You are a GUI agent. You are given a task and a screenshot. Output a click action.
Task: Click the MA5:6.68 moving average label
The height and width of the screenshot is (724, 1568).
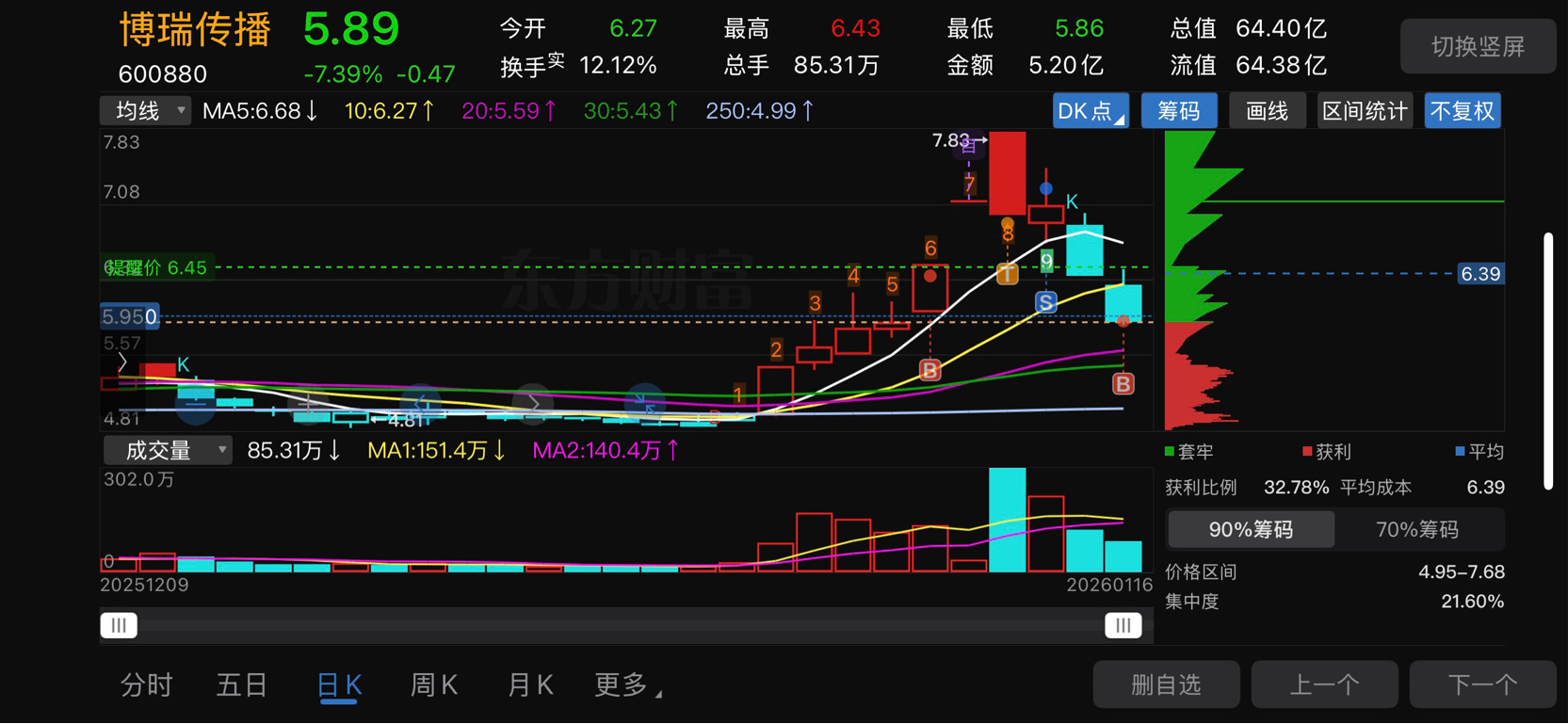(261, 111)
